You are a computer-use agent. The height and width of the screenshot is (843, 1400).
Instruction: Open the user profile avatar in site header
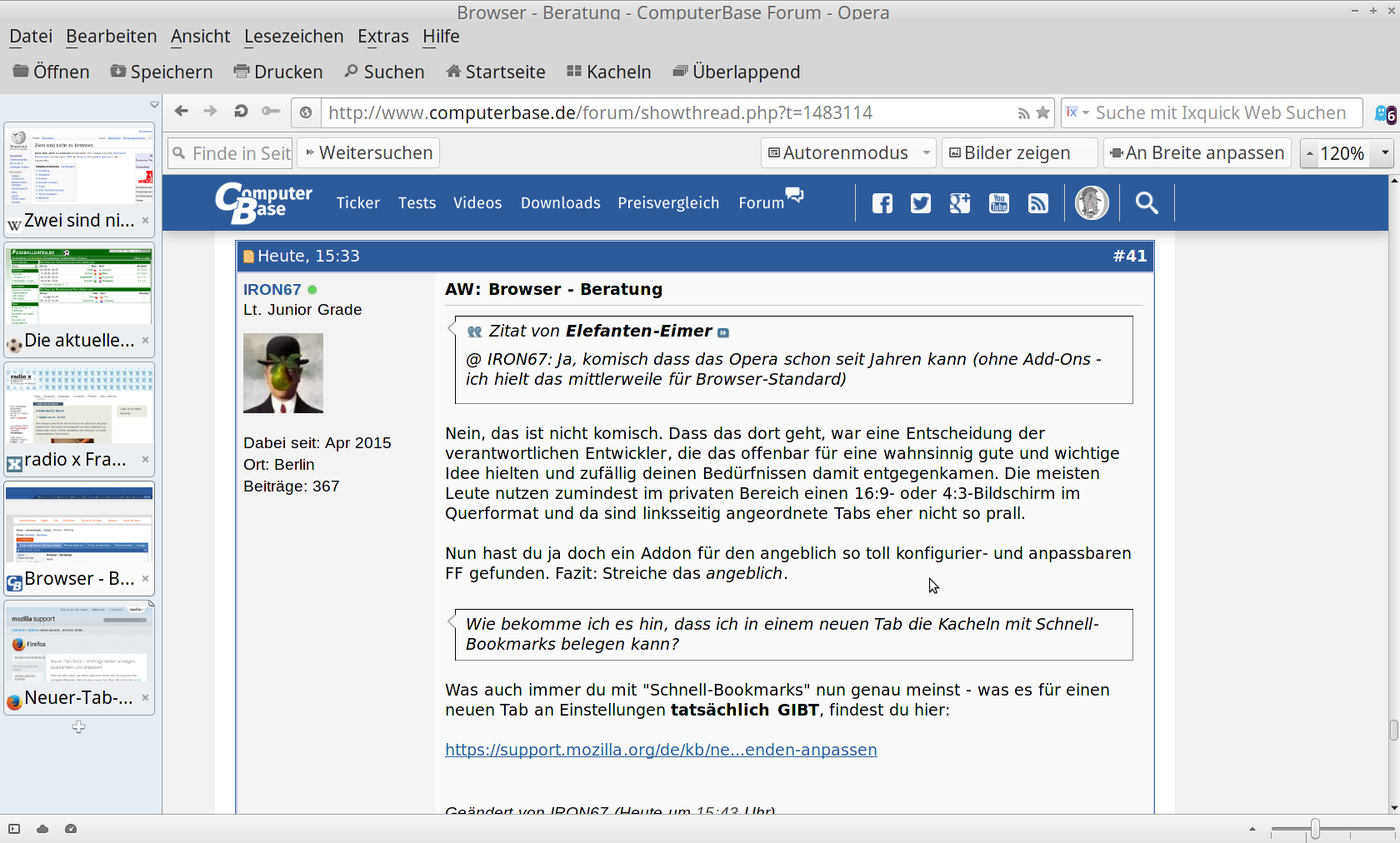[x=1092, y=203]
